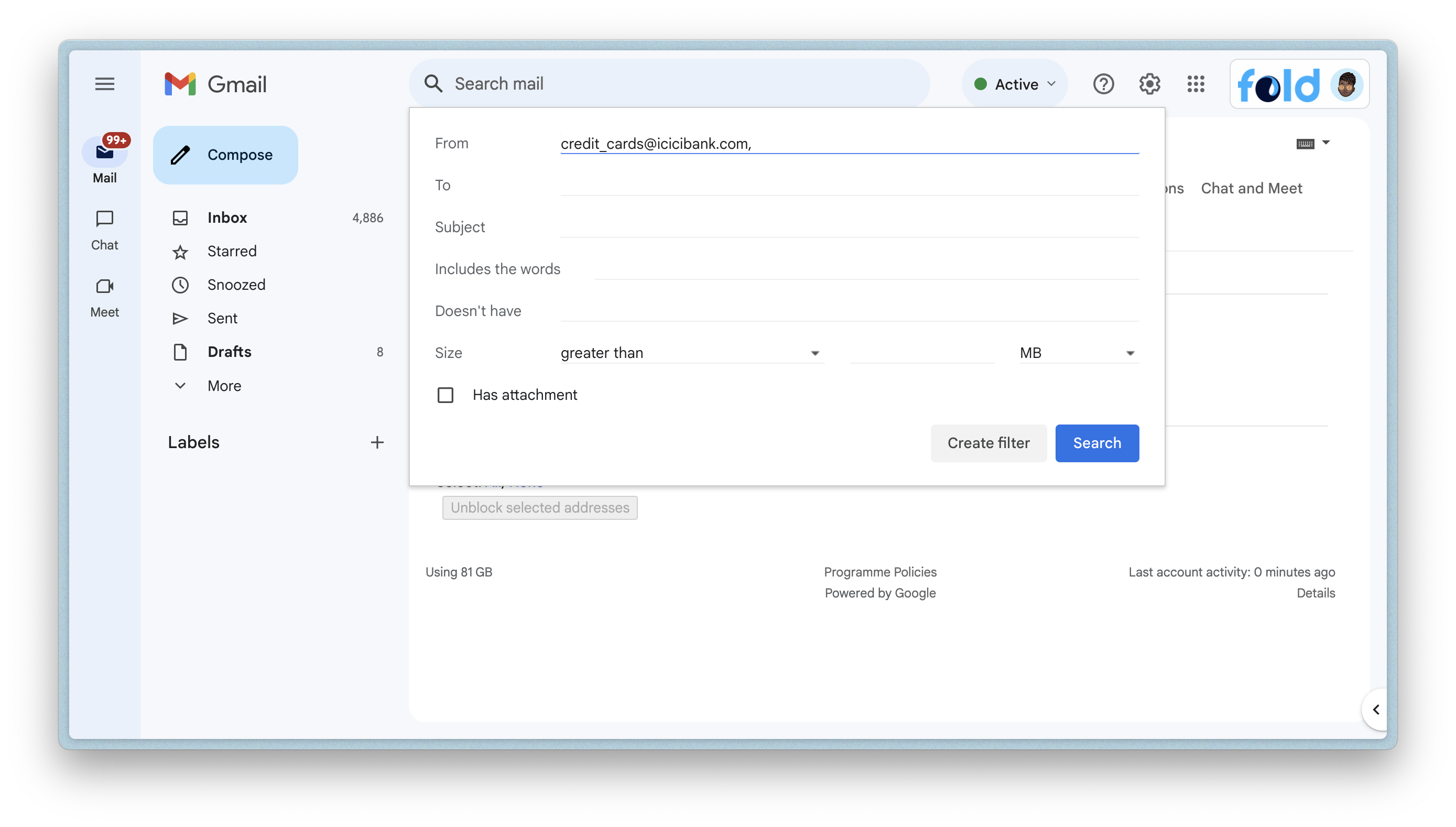Click the To field
Viewport: 1456px width, 827px height.
point(850,185)
